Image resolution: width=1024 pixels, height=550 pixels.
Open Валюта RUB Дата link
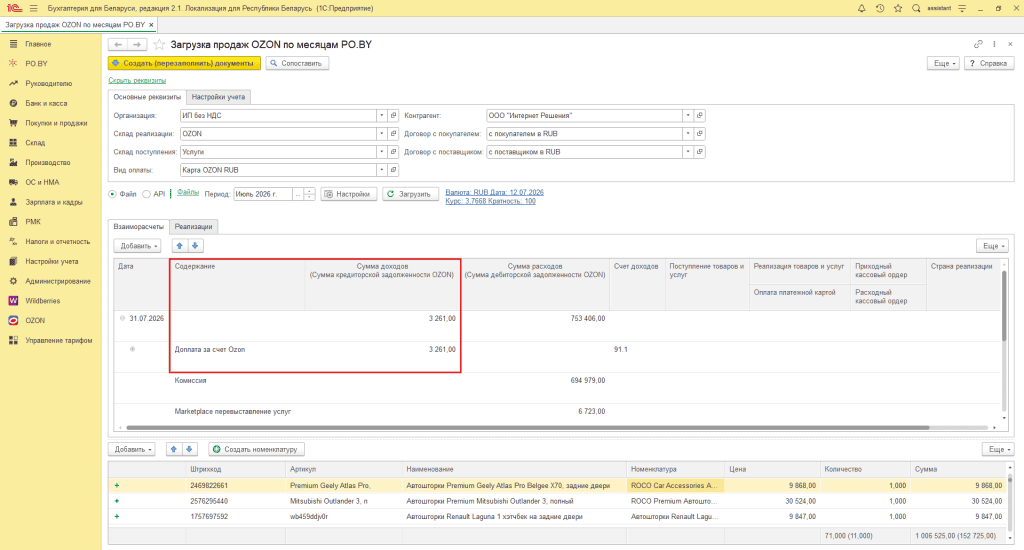pos(494,193)
